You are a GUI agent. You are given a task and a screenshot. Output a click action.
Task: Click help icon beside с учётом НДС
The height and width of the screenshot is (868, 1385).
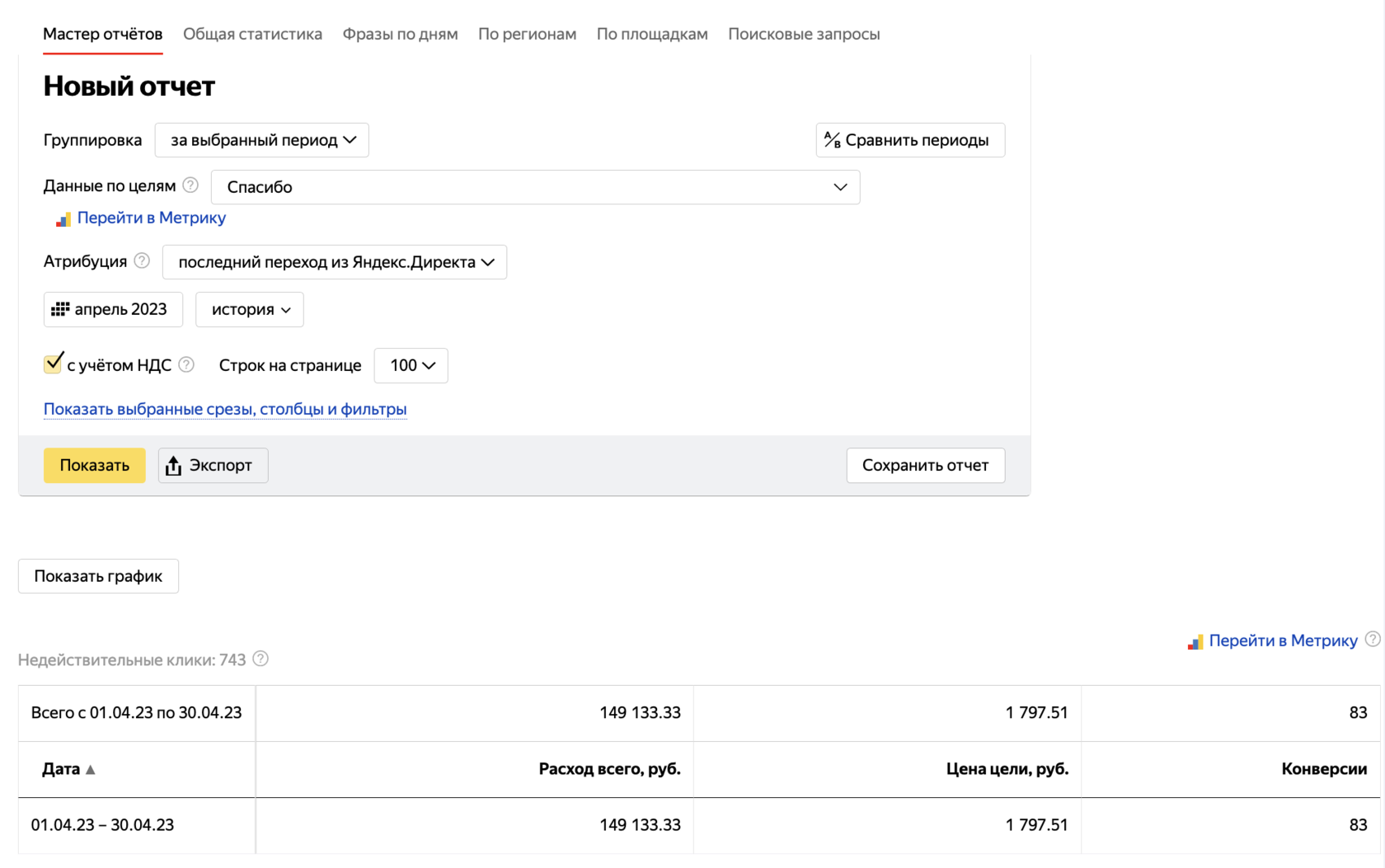pos(186,364)
